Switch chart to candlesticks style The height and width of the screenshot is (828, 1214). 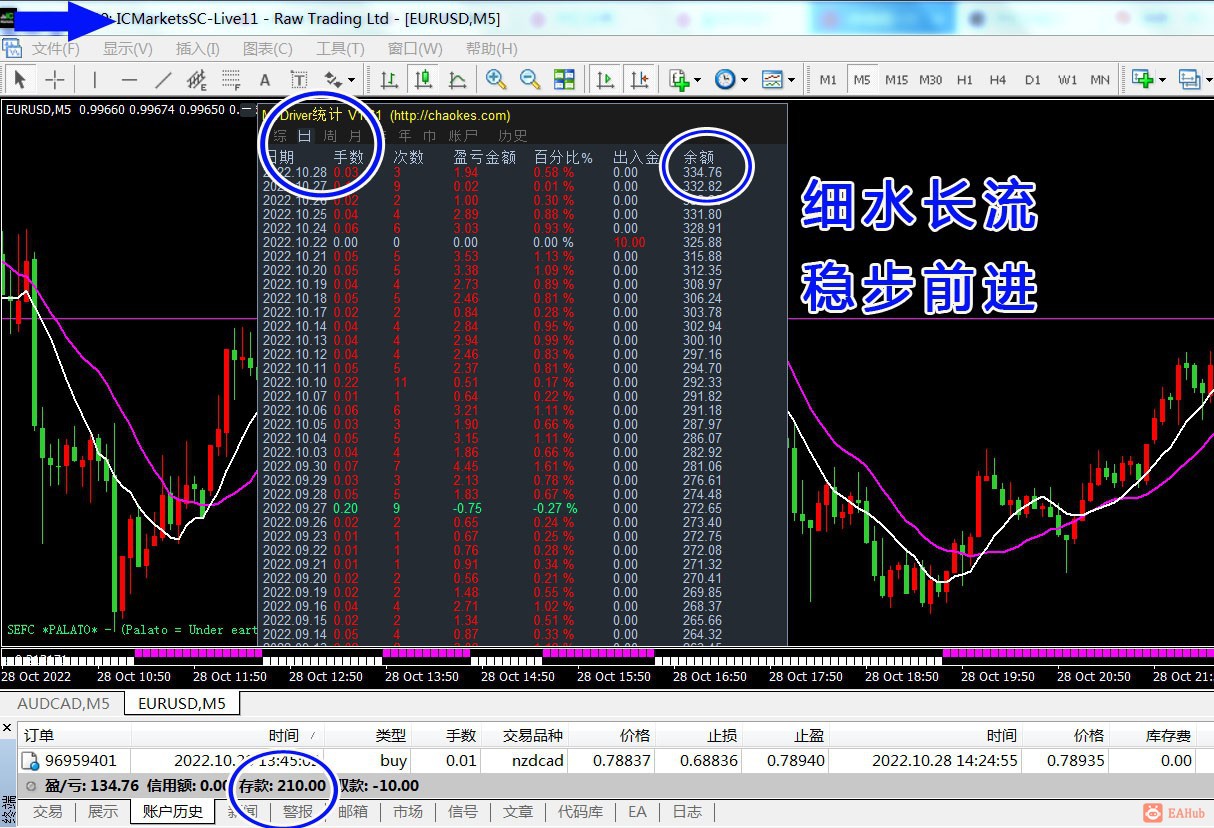tap(424, 80)
